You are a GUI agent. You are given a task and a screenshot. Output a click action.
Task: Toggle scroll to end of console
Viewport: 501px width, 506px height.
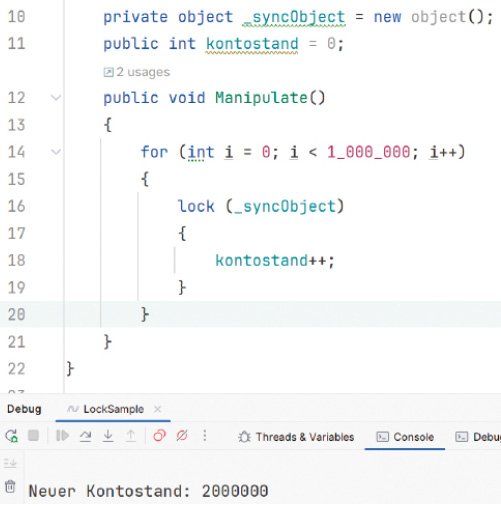10,463
